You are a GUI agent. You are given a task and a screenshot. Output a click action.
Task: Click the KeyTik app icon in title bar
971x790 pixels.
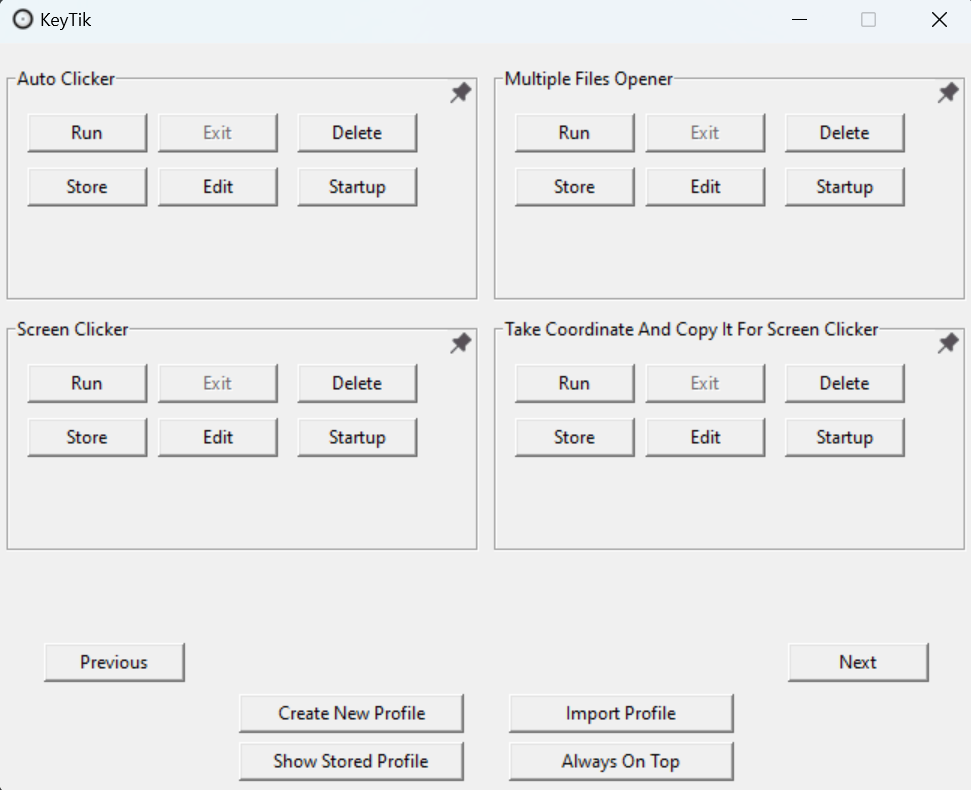(x=23, y=20)
